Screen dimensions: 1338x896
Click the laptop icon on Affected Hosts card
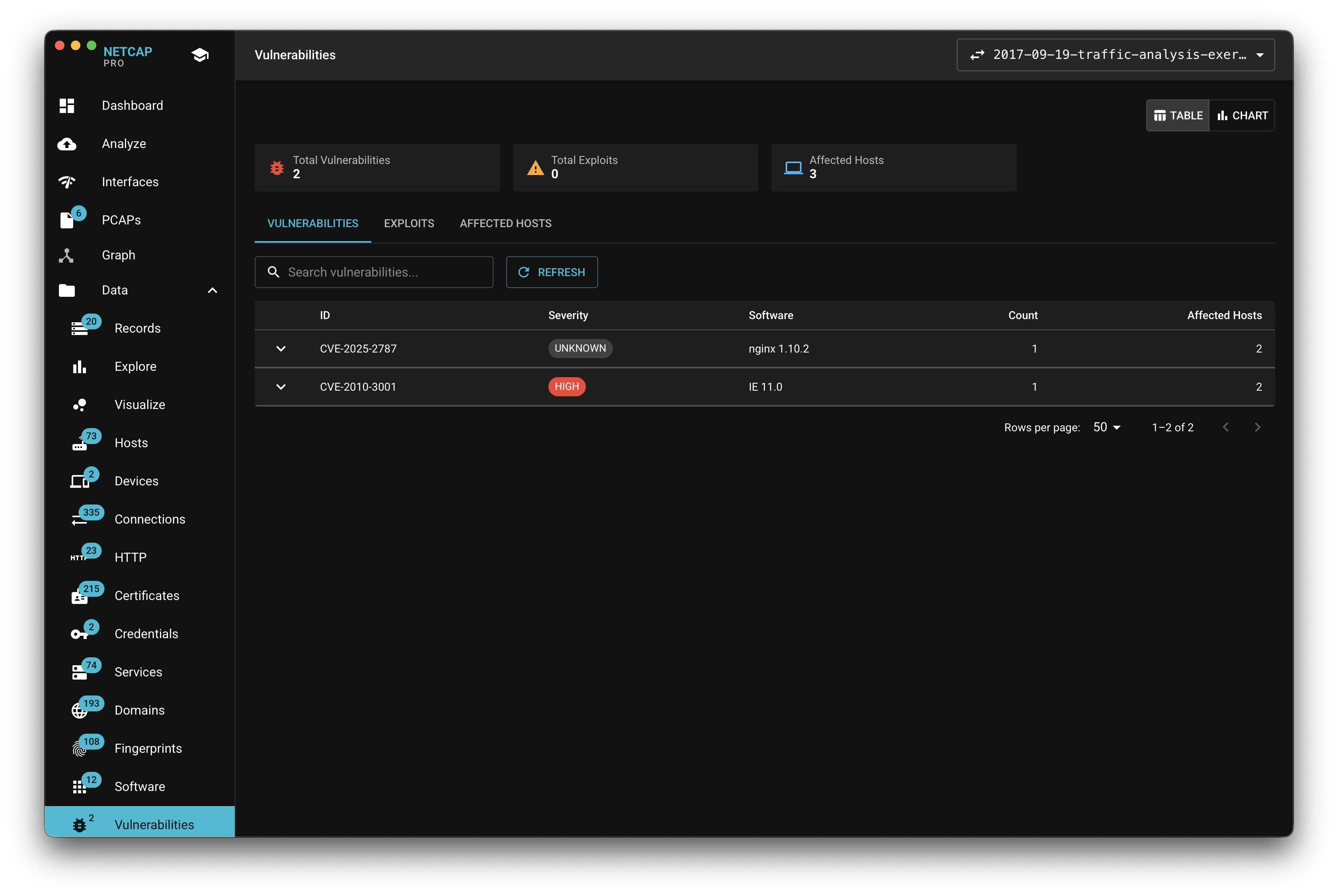pos(793,168)
